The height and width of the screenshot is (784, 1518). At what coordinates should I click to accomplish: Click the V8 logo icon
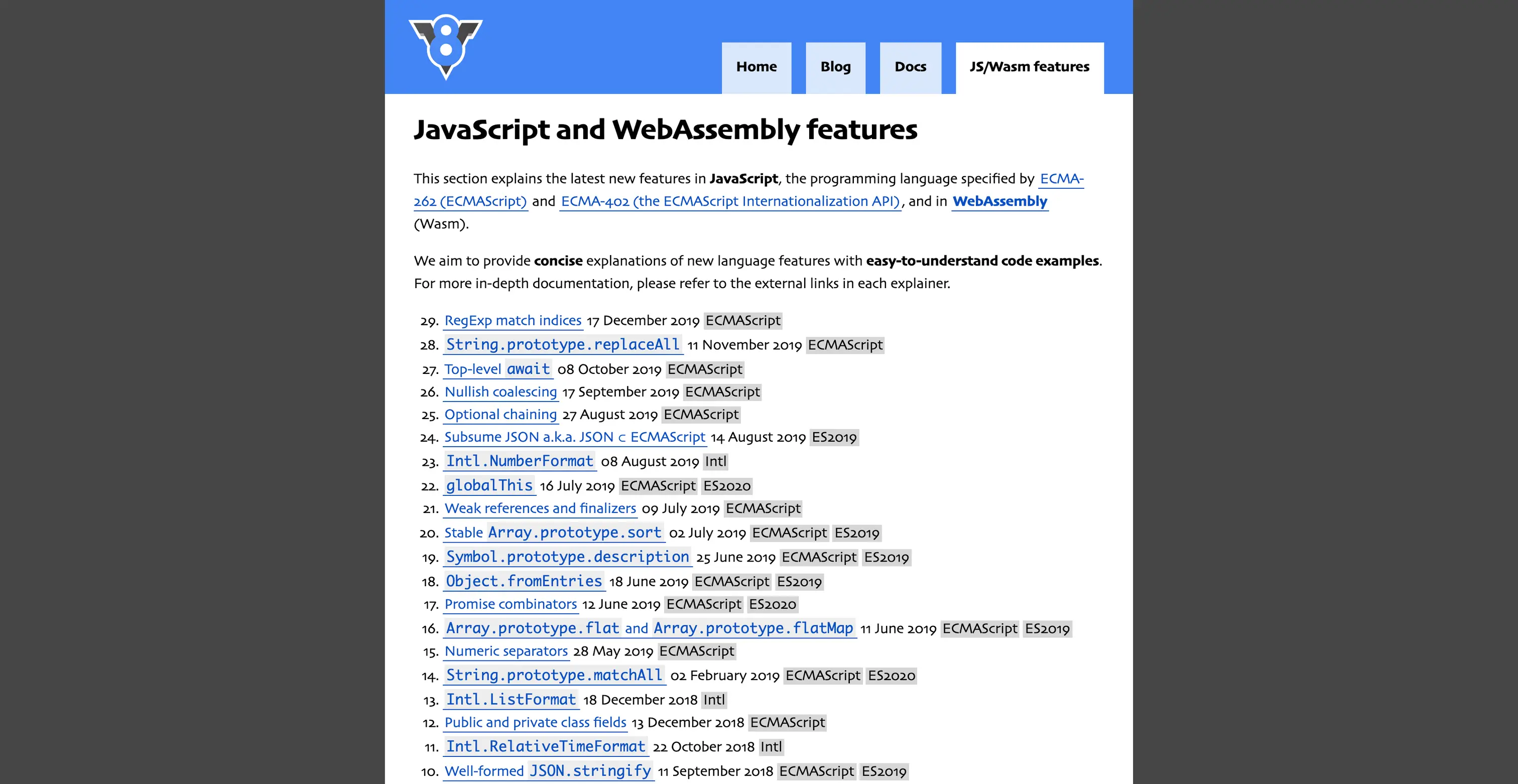pyautogui.click(x=445, y=46)
